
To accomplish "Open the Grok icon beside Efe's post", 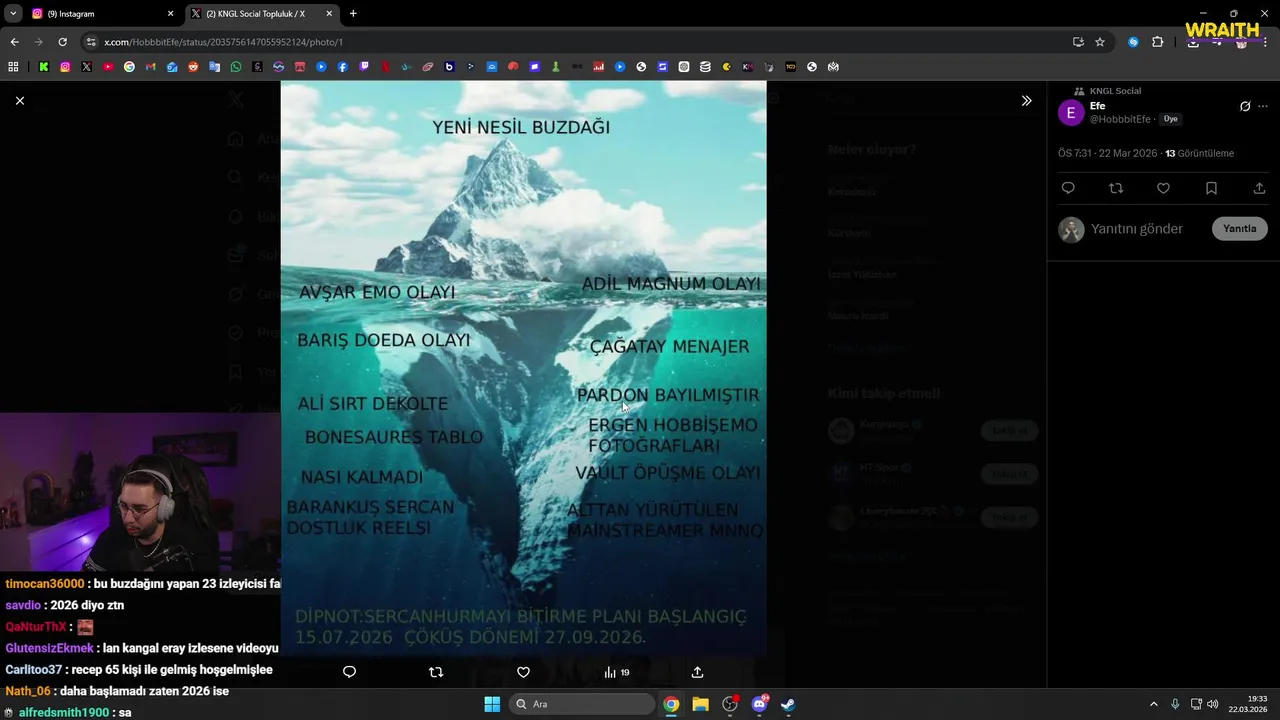I will pos(1245,106).
